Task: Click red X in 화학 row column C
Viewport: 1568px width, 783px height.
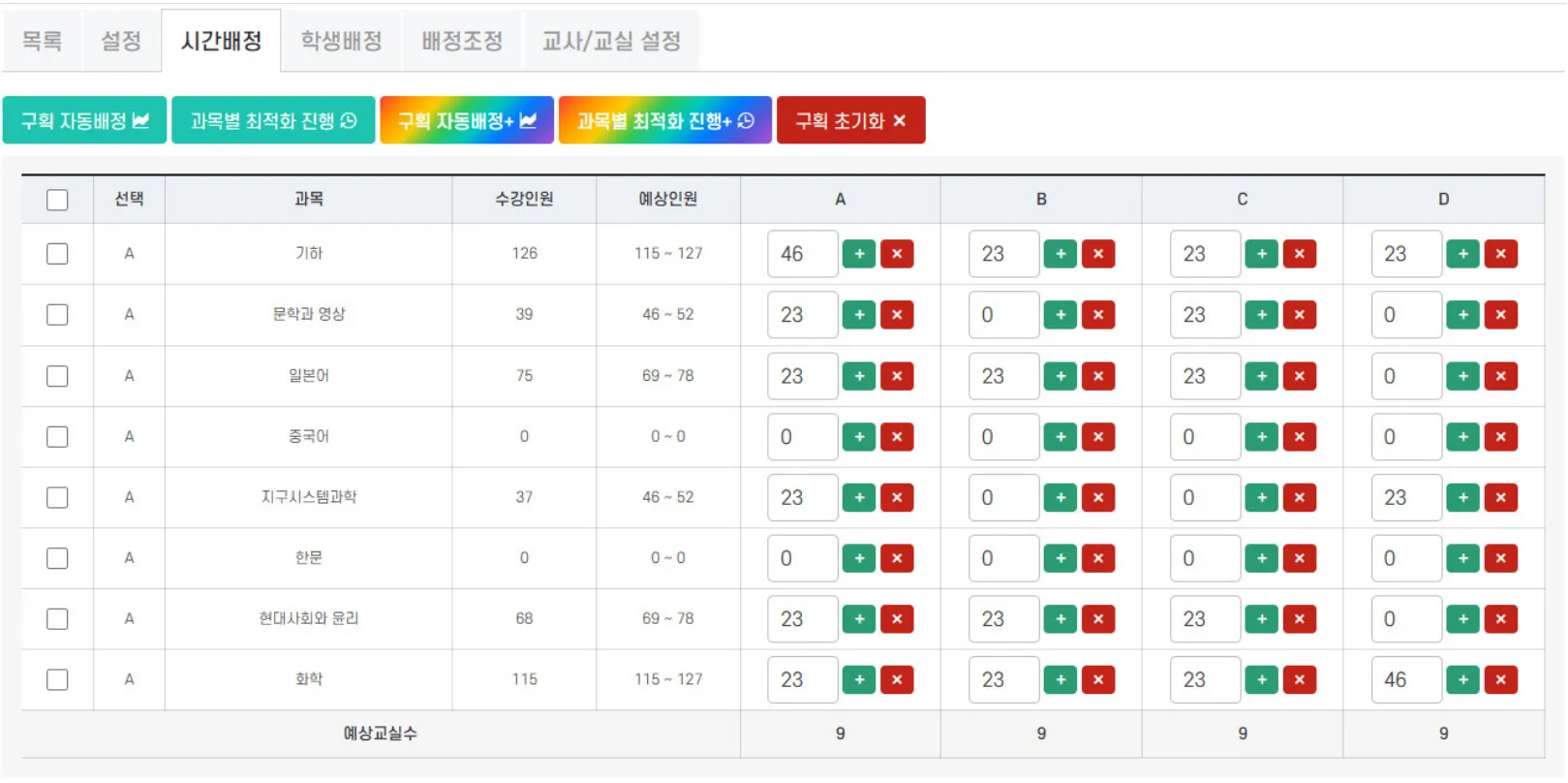Action: point(1299,680)
